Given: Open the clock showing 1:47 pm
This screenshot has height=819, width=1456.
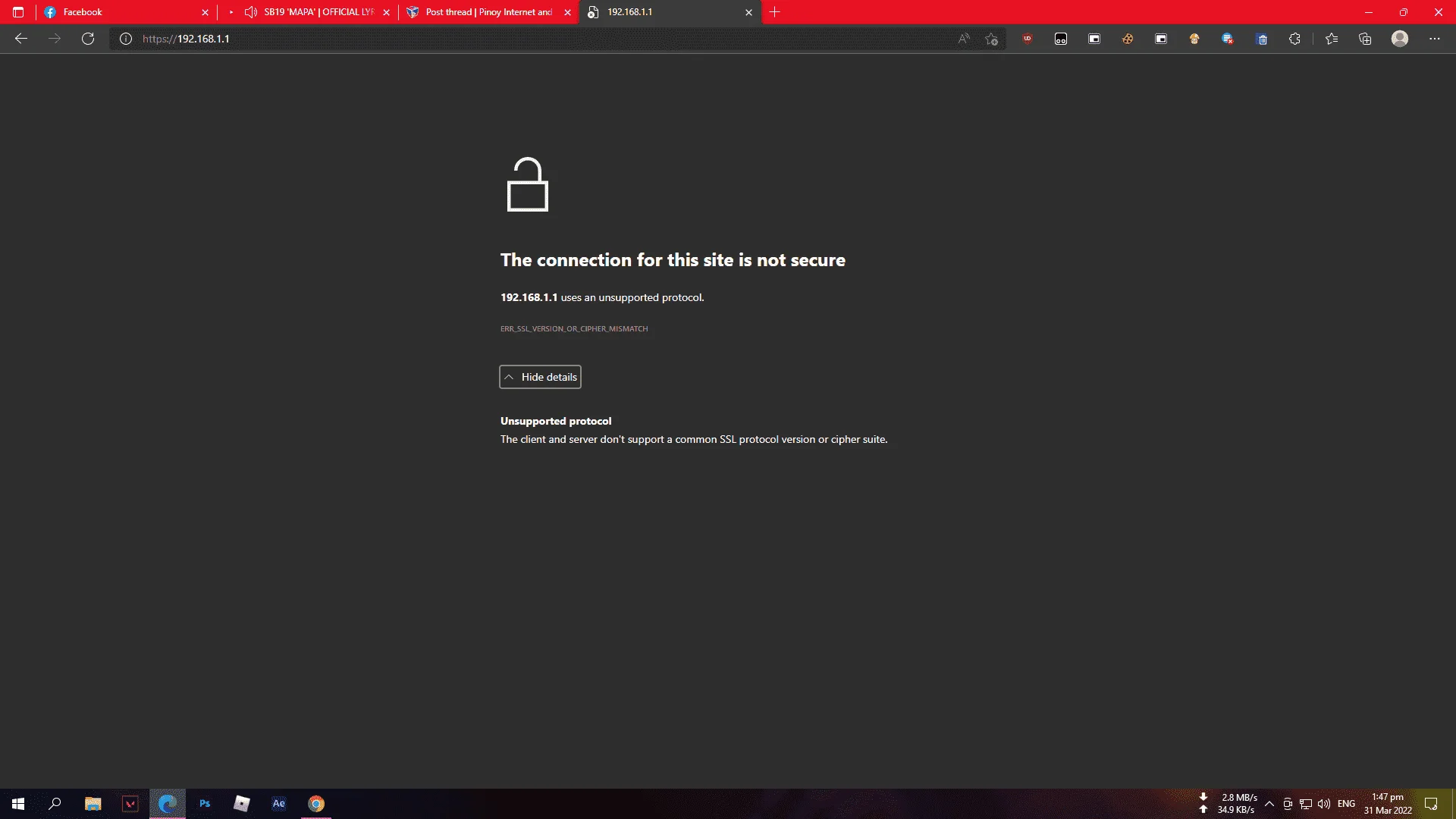Looking at the screenshot, I should coord(1388,804).
